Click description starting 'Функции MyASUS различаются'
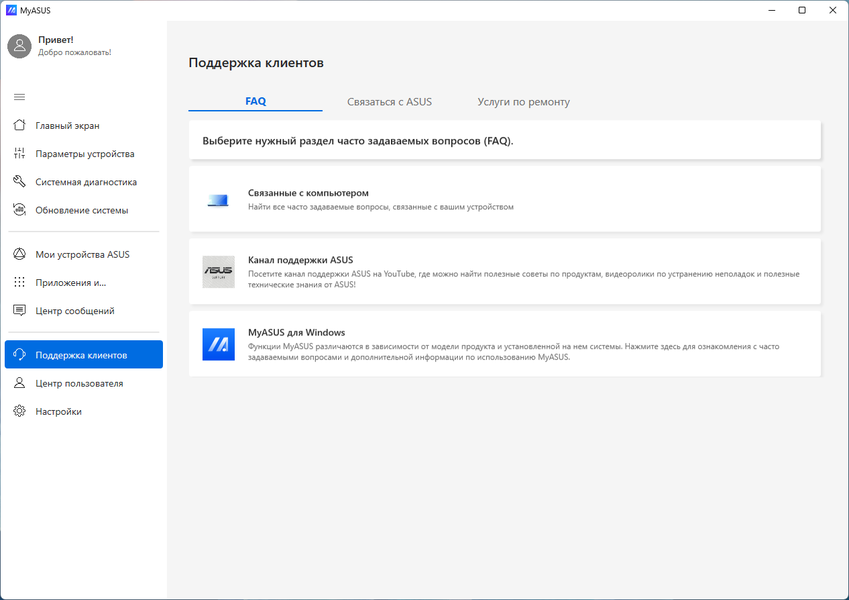This screenshot has height=600, width=849. tap(513, 352)
